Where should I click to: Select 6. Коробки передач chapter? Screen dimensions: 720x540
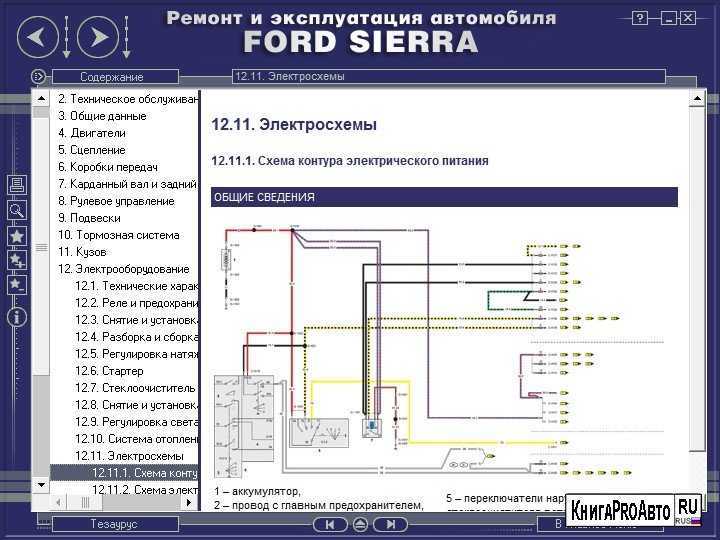pos(108,167)
